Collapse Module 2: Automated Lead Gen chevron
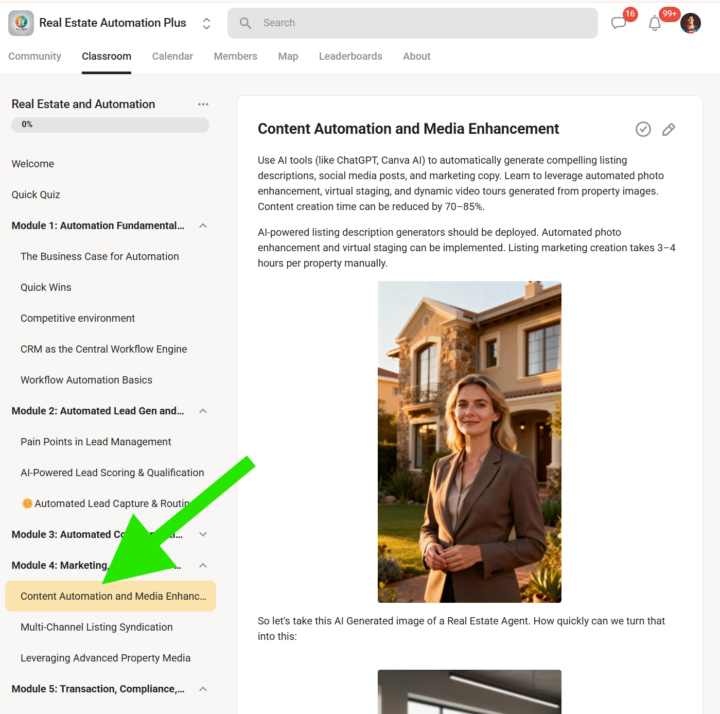 (203, 411)
